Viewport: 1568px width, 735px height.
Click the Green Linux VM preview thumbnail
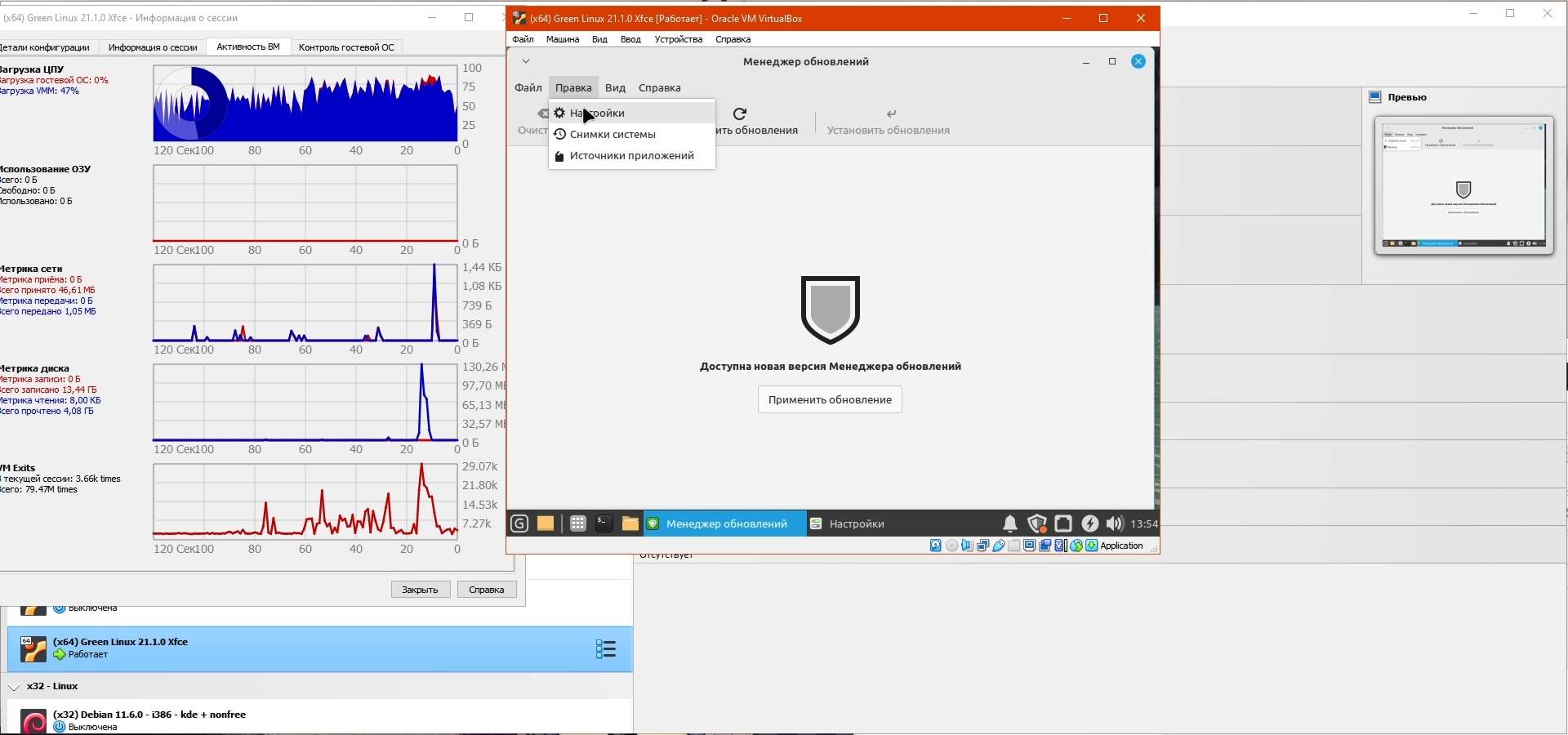[x=1464, y=185]
